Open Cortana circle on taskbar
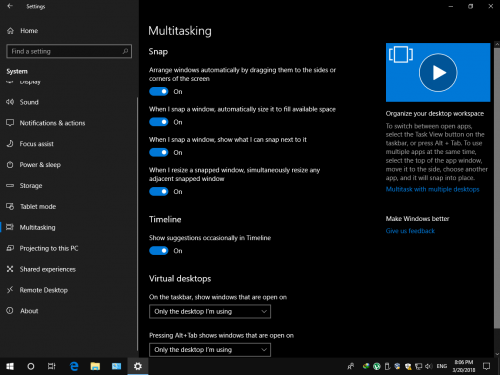 pyautogui.click(x=31, y=366)
